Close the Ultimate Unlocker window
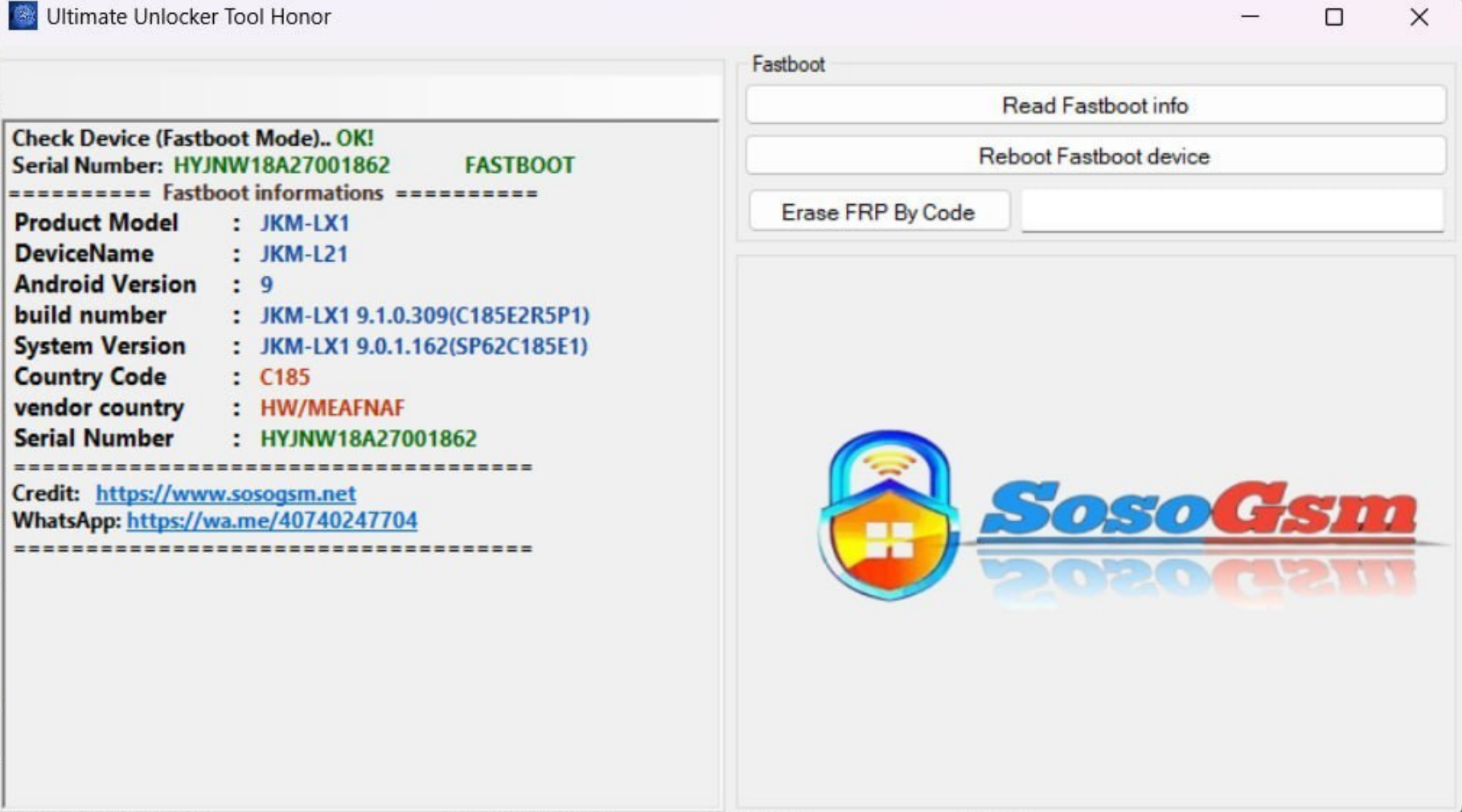This screenshot has height=812, width=1462. (x=1419, y=17)
